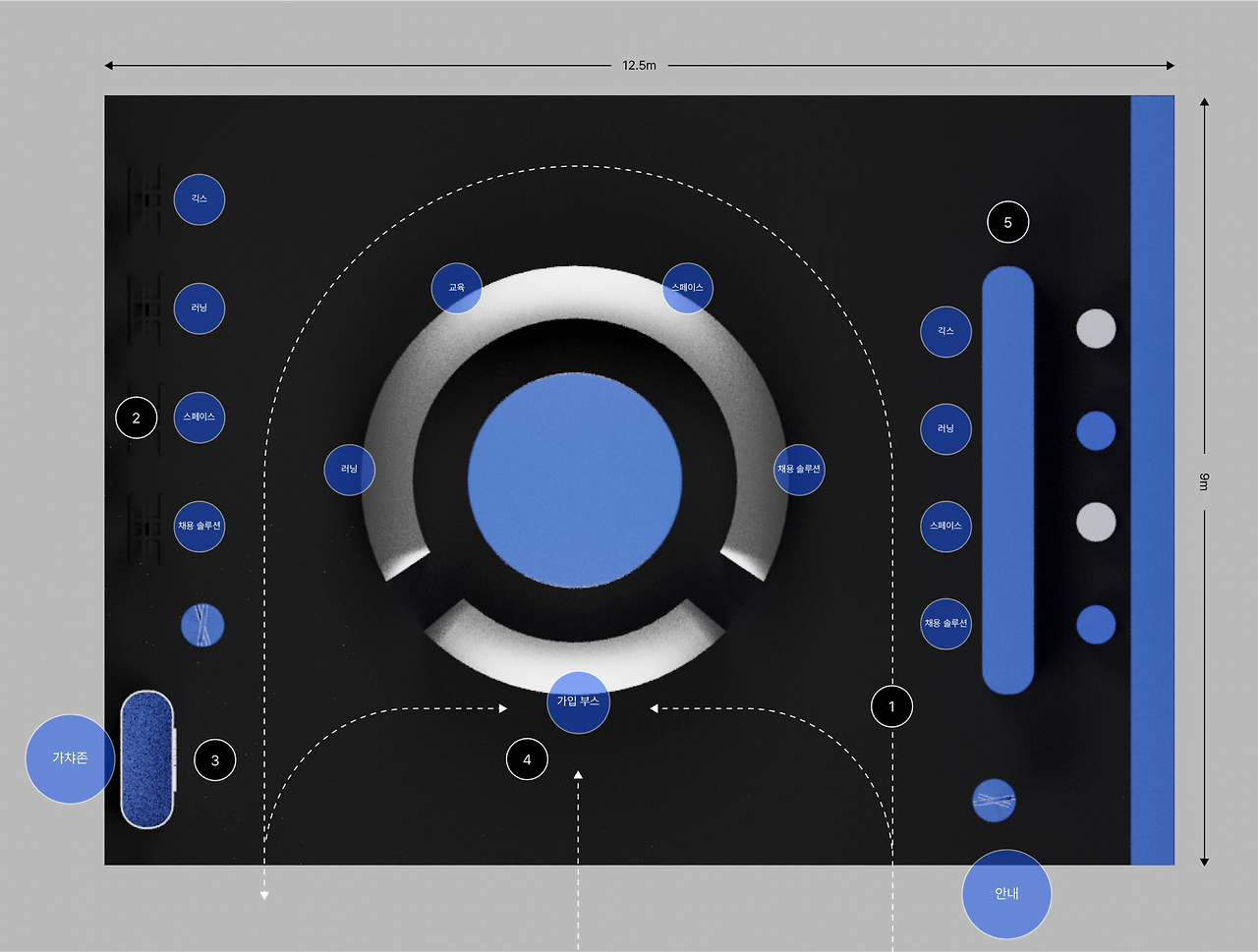Click the 스페이스 icon in the right column
This screenshot has width=1258, height=952.
tap(944, 527)
